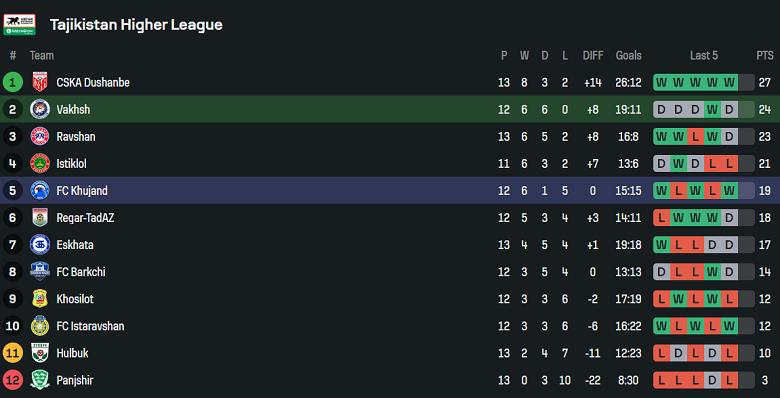Click the Tajikistan Higher League title
This screenshot has width=780, height=398.
click(x=136, y=25)
